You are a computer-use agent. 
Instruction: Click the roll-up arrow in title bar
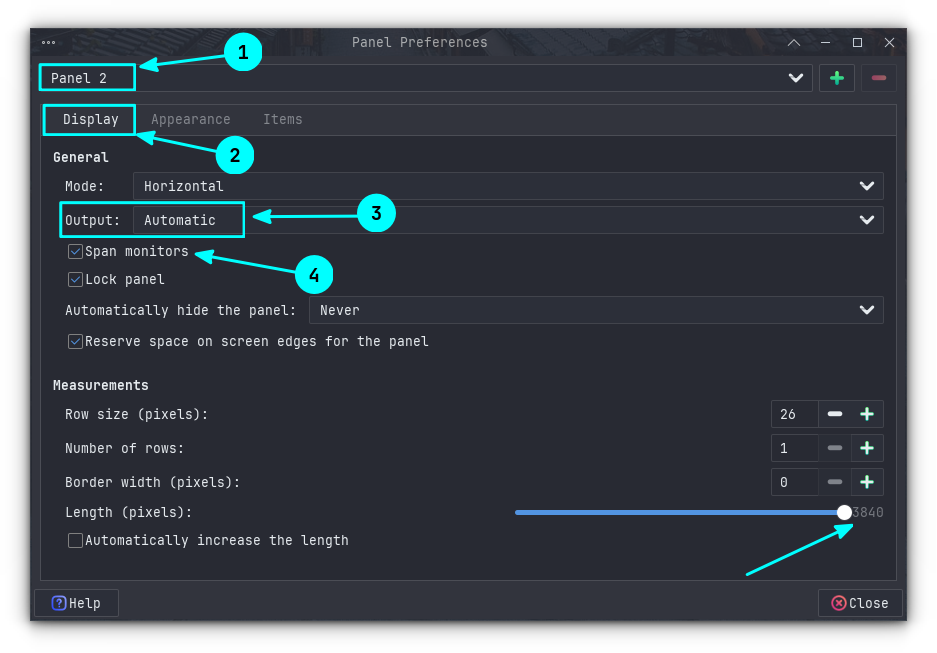[794, 42]
